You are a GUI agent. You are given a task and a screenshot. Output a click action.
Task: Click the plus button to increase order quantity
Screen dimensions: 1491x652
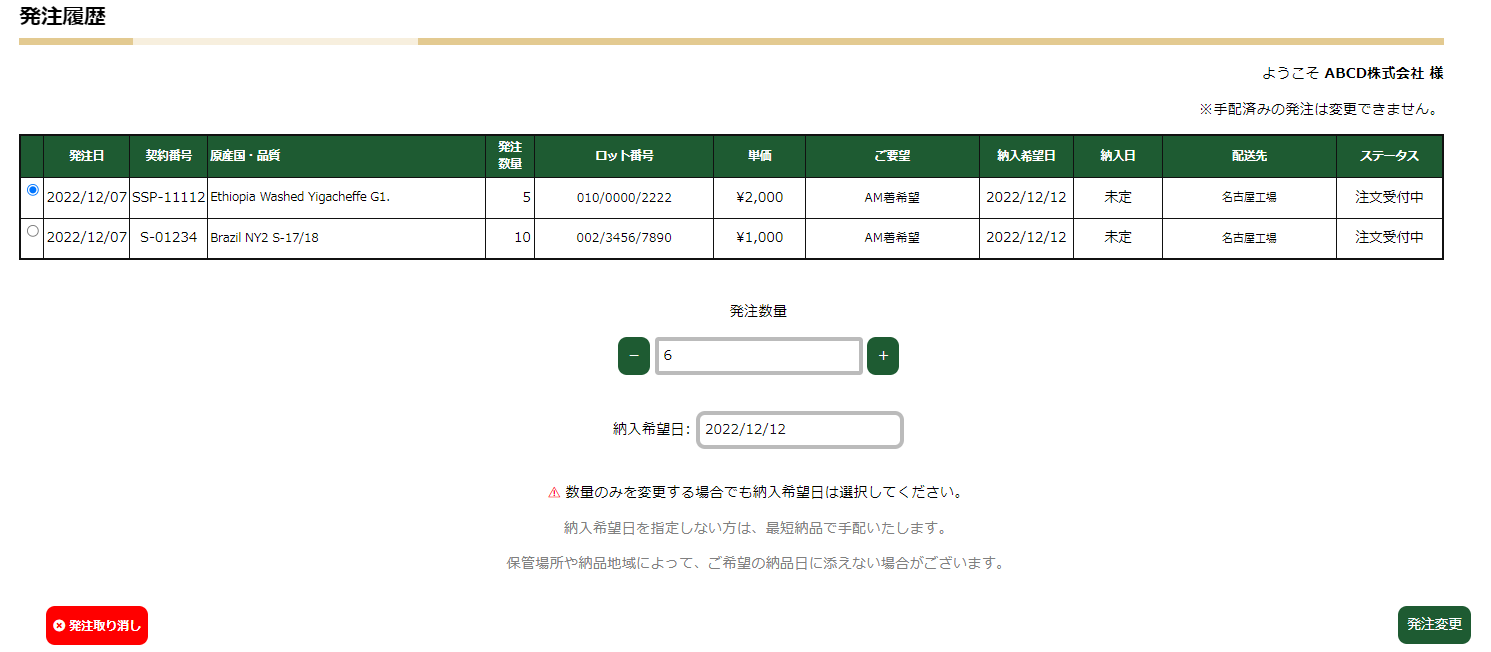point(882,356)
